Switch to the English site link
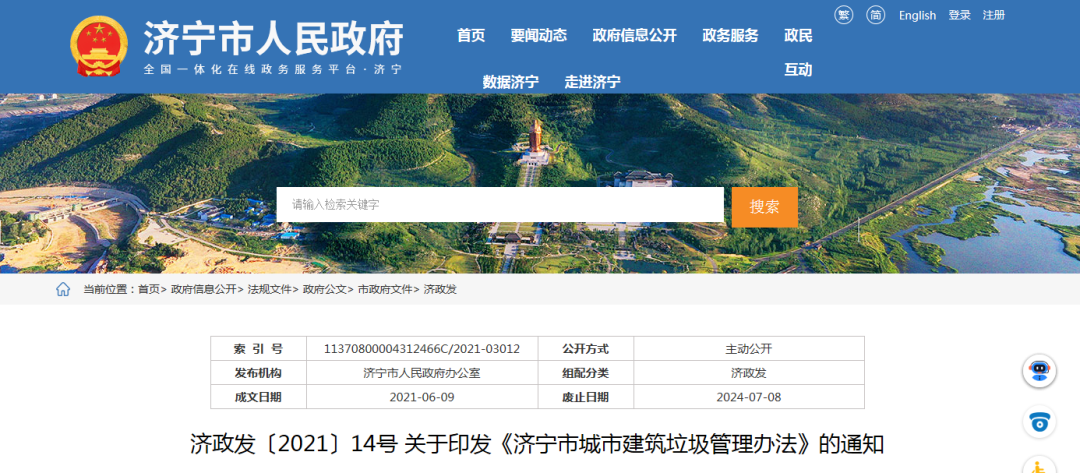This screenshot has height=473, width=1080. click(917, 15)
